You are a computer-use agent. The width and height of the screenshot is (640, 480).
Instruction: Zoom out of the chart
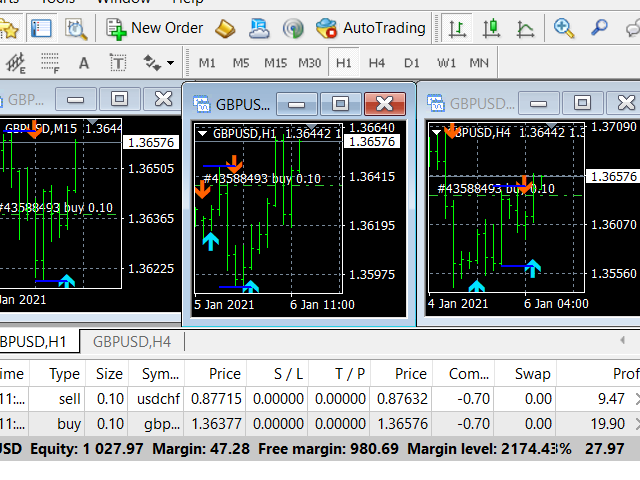(x=599, y=28)
